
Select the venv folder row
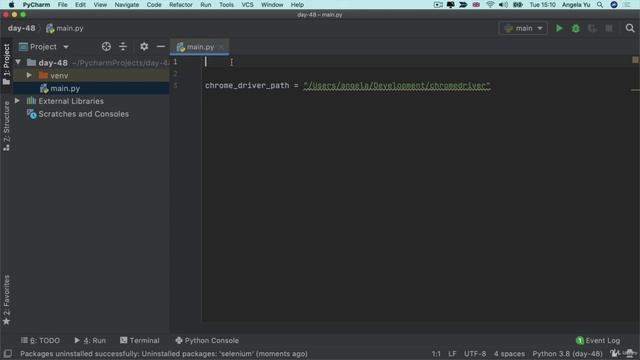click(91, 76)
